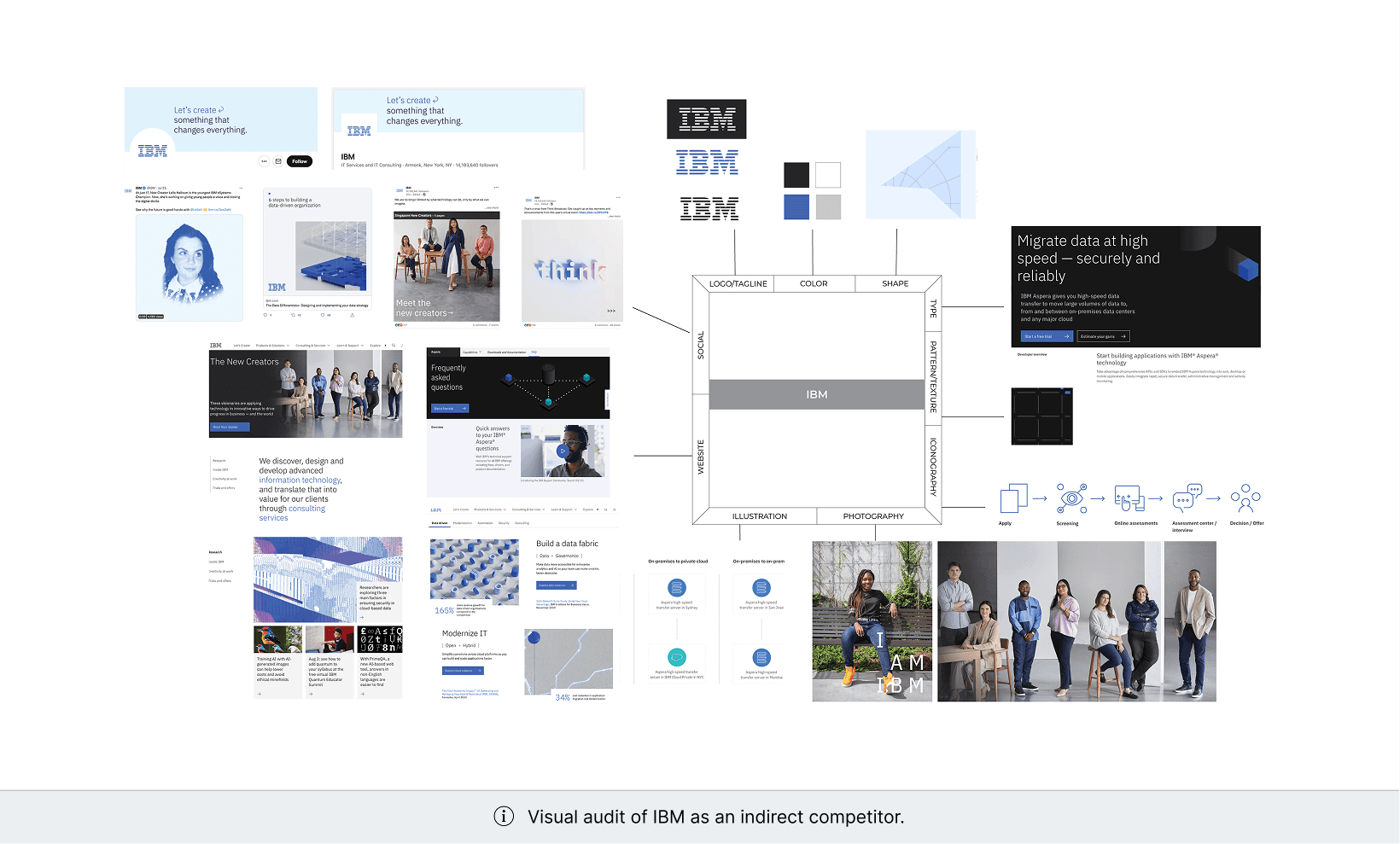
Task: Pick the gray color swatch
Action: coord(828,207)
